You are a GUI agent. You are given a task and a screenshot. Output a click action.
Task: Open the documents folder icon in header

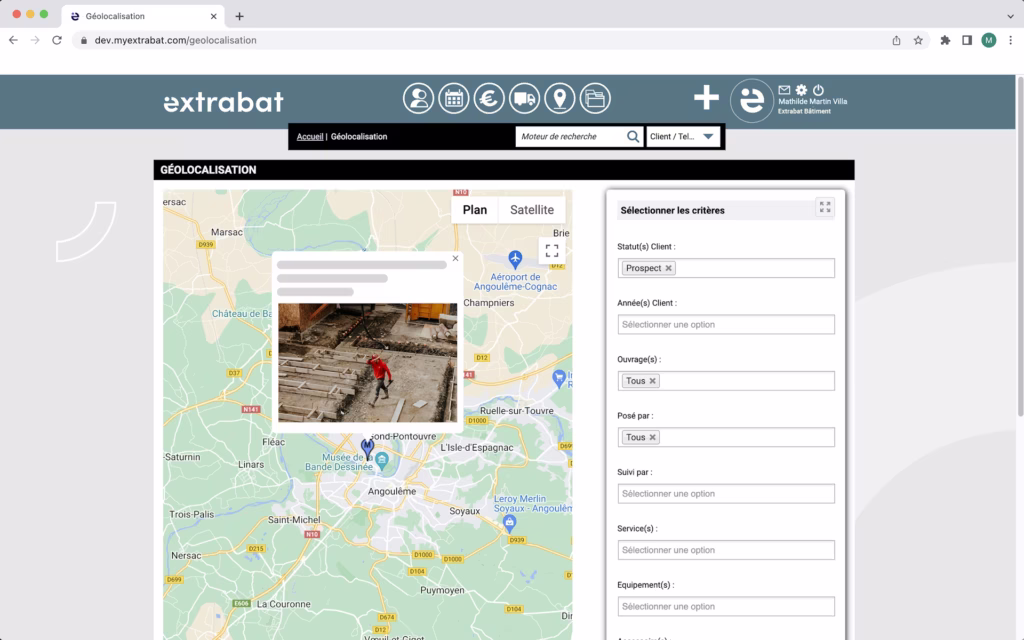click(595, 99)
